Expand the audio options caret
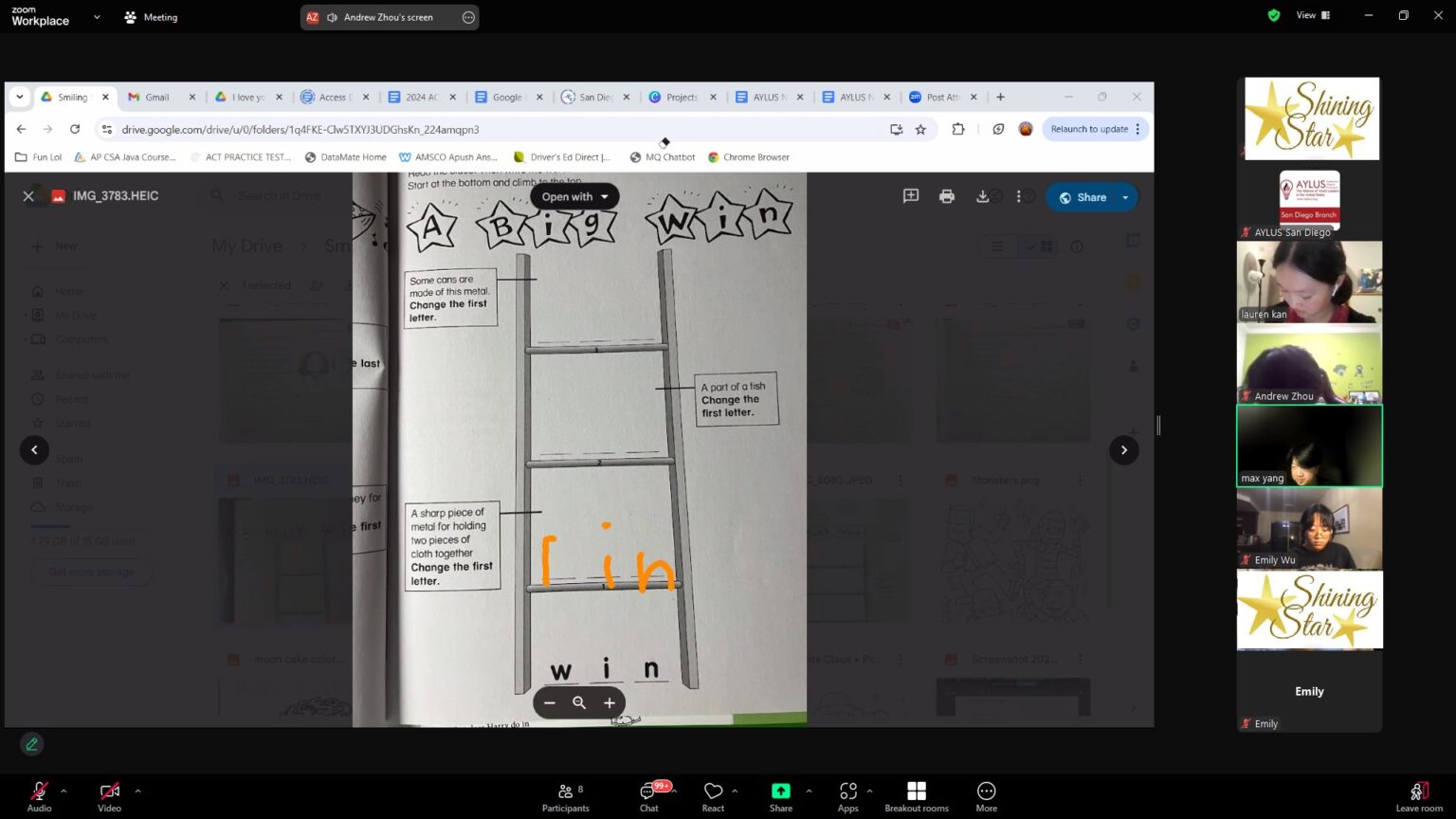 pyautogui.click(x=64, y=791)
